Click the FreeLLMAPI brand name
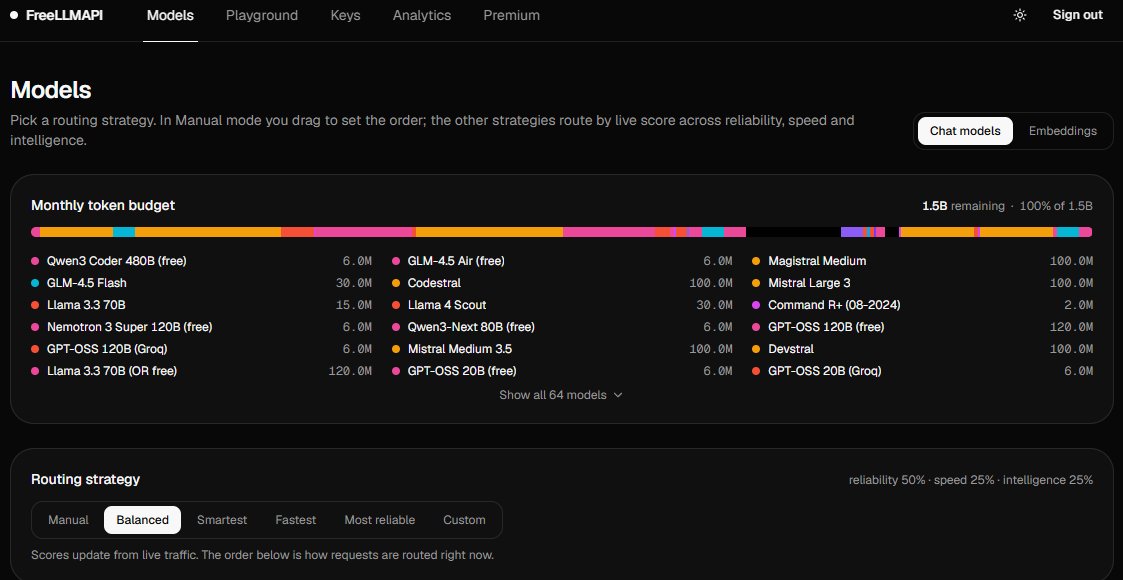The height and width of the screenshot is (580, 1123). point(64,15)
